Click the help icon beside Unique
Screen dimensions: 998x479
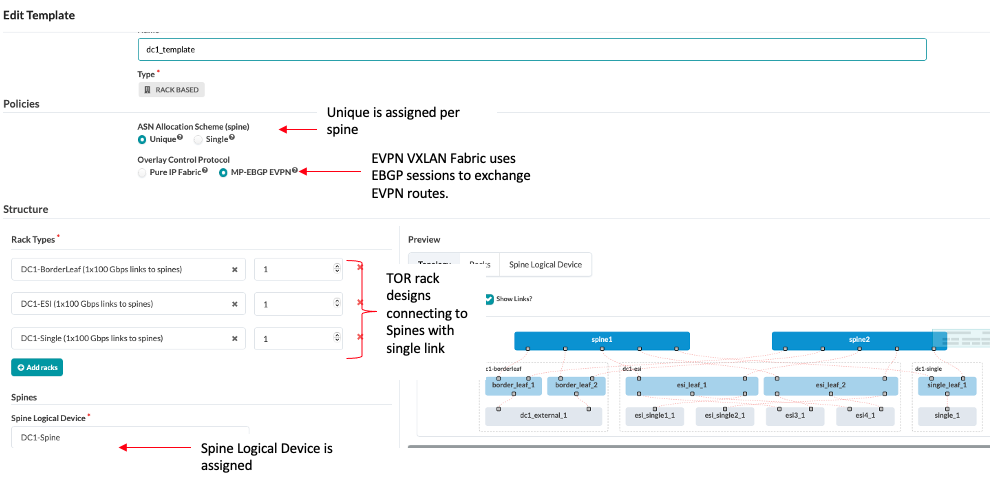point(181,137)
